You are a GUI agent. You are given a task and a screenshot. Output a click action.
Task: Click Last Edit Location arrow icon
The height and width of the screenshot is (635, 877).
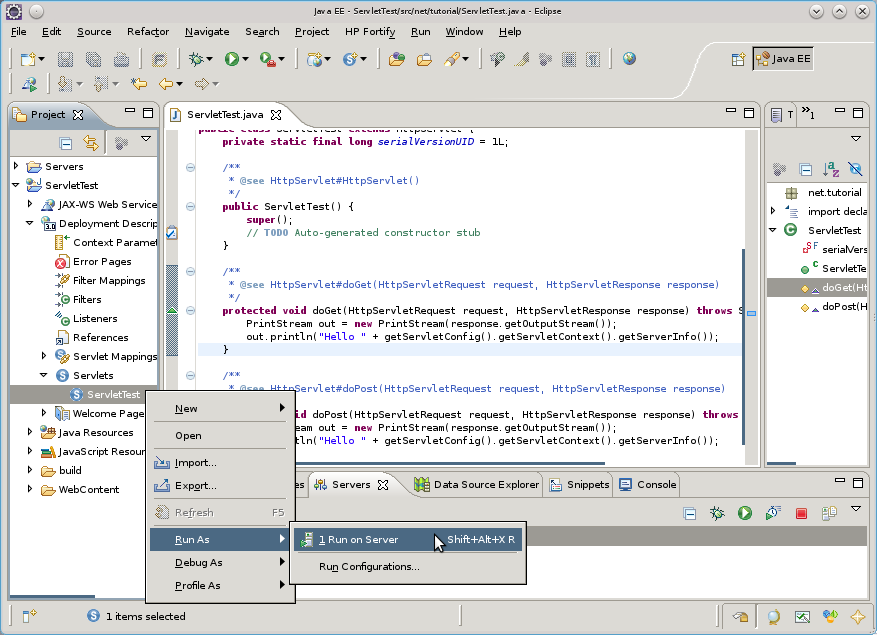139,84
